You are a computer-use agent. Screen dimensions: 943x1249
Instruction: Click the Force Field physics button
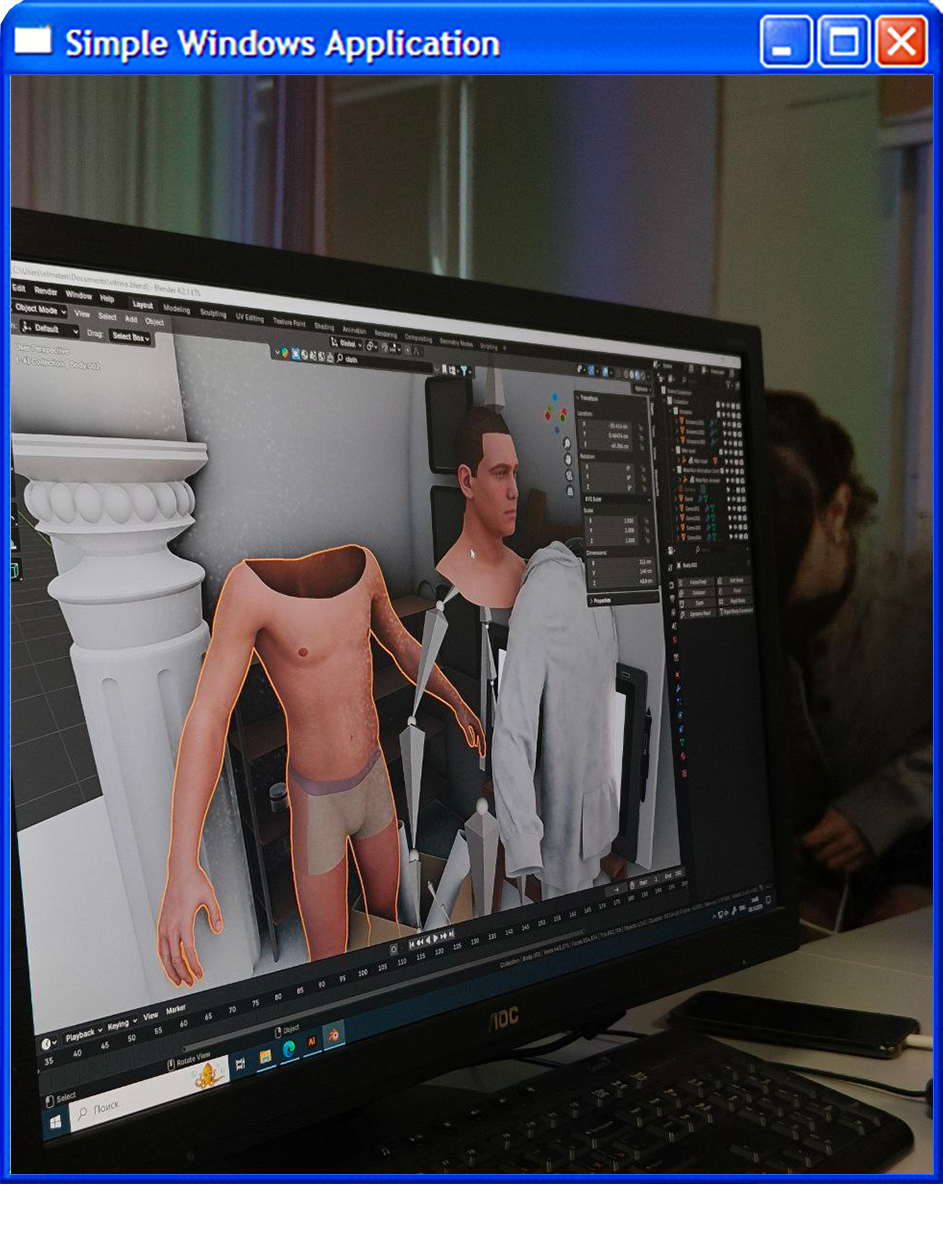(697, 581)
